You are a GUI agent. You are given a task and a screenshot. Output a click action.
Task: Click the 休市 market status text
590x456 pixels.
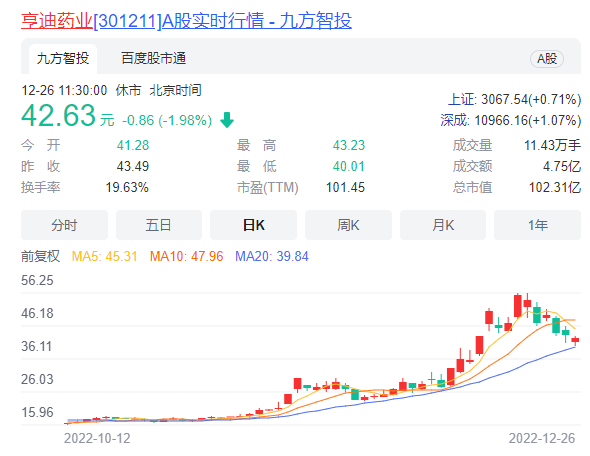(x=128, y=91)
